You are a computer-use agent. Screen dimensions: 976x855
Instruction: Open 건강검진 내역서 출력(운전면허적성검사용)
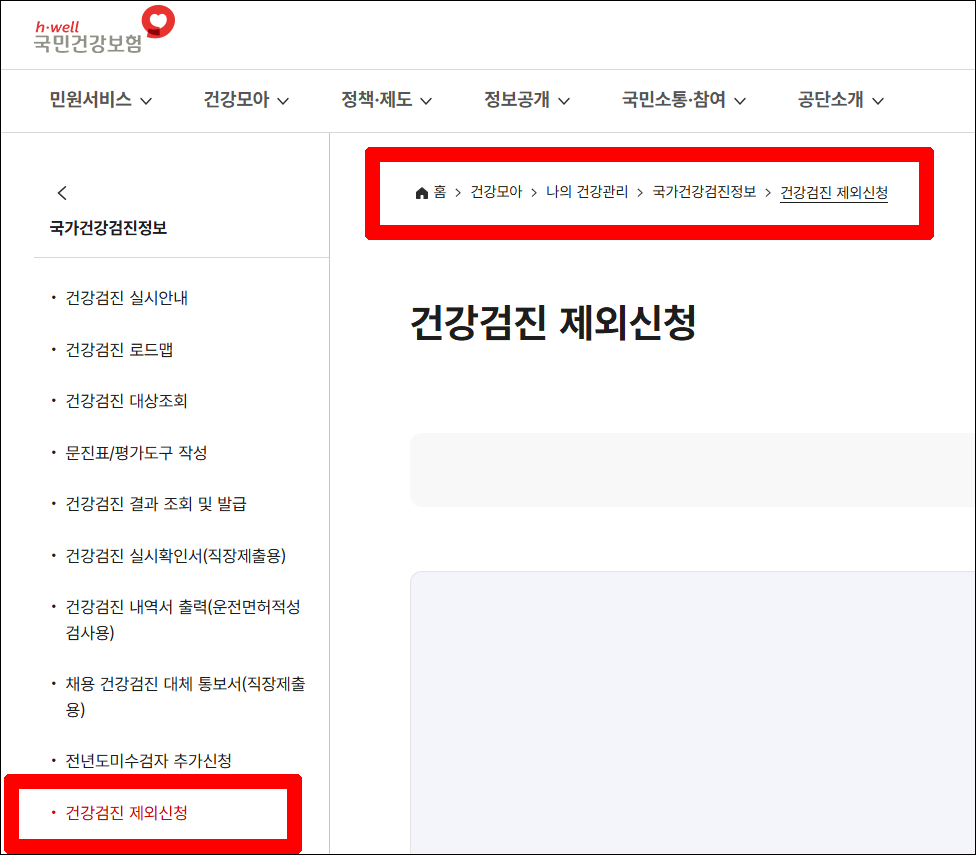click(x=183, y=620)
